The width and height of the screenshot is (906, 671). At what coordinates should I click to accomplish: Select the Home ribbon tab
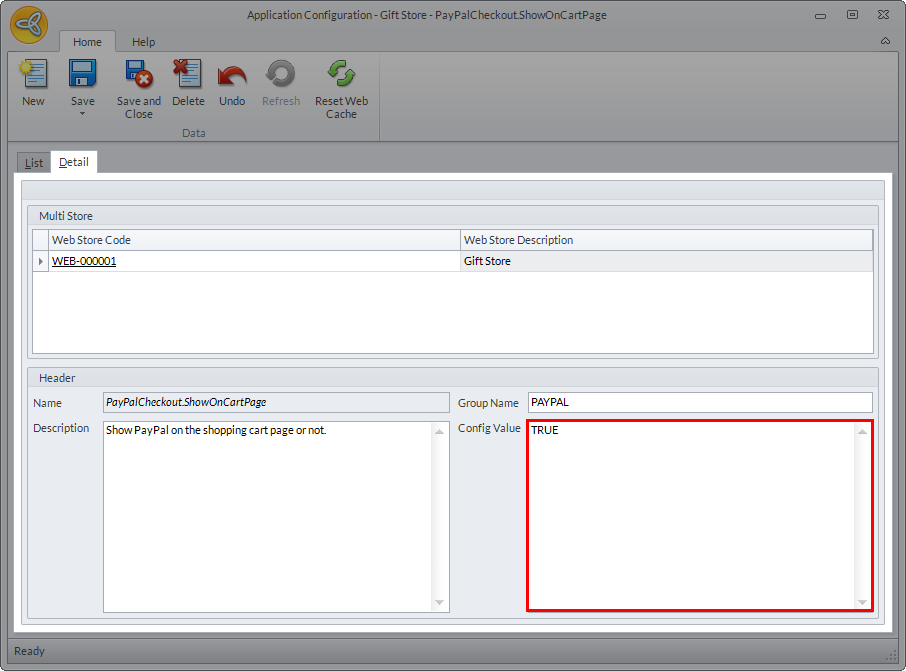87,42
